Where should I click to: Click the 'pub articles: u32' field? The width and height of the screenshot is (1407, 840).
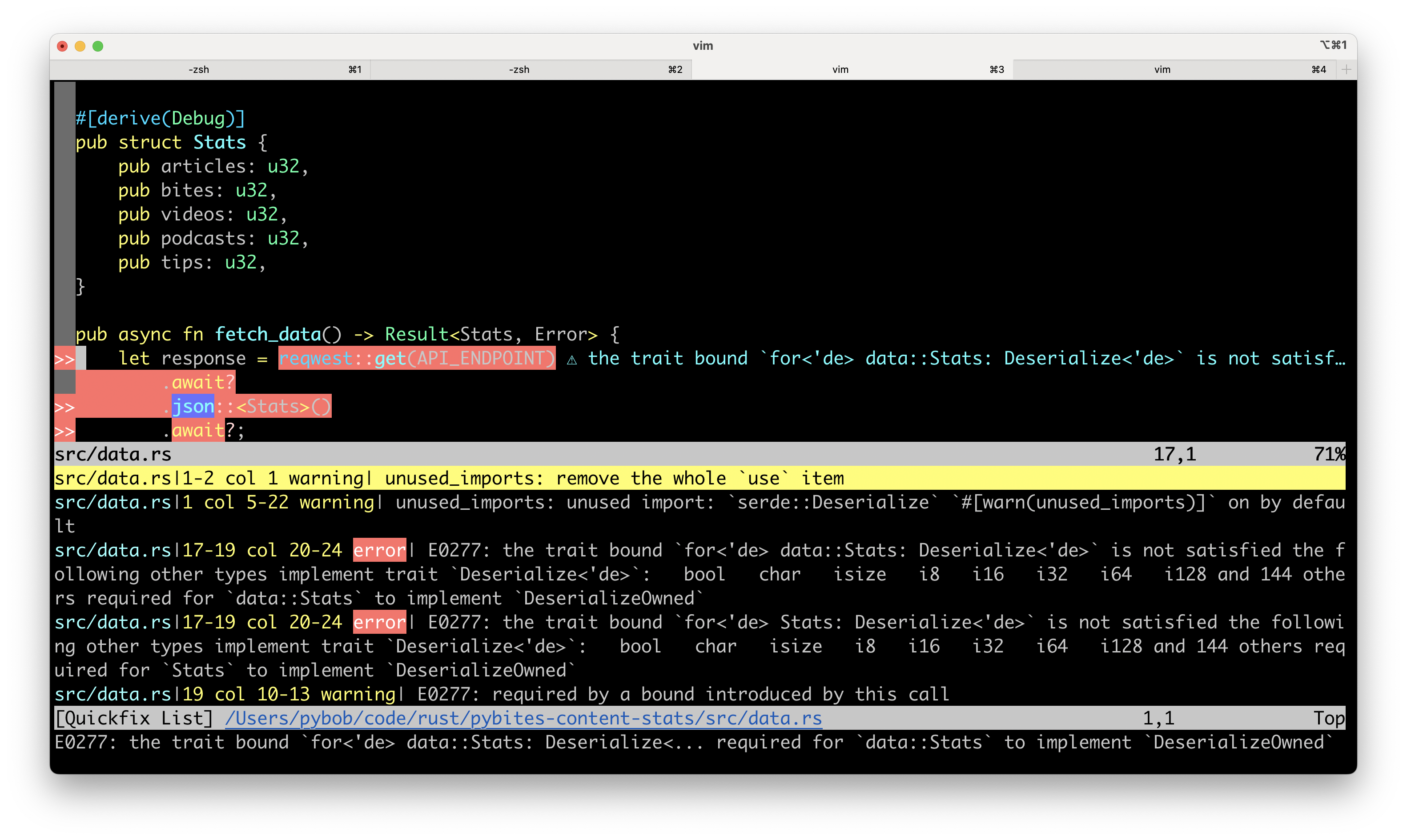[x=213, y=166]
